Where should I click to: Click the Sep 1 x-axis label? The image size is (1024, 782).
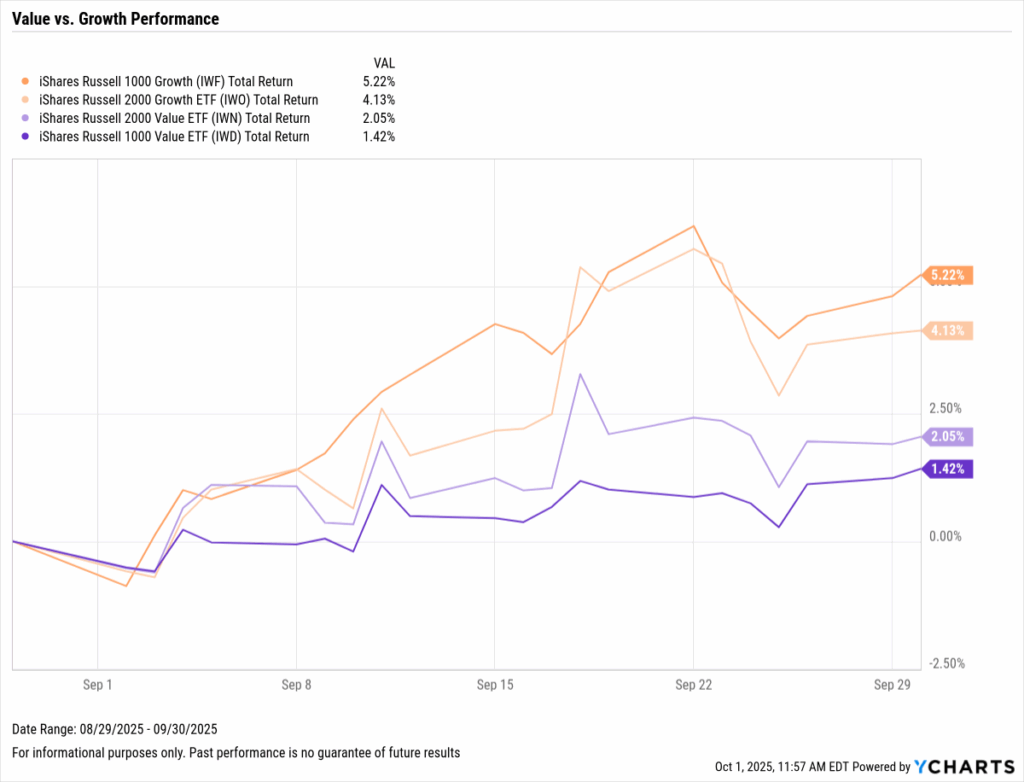97,687
